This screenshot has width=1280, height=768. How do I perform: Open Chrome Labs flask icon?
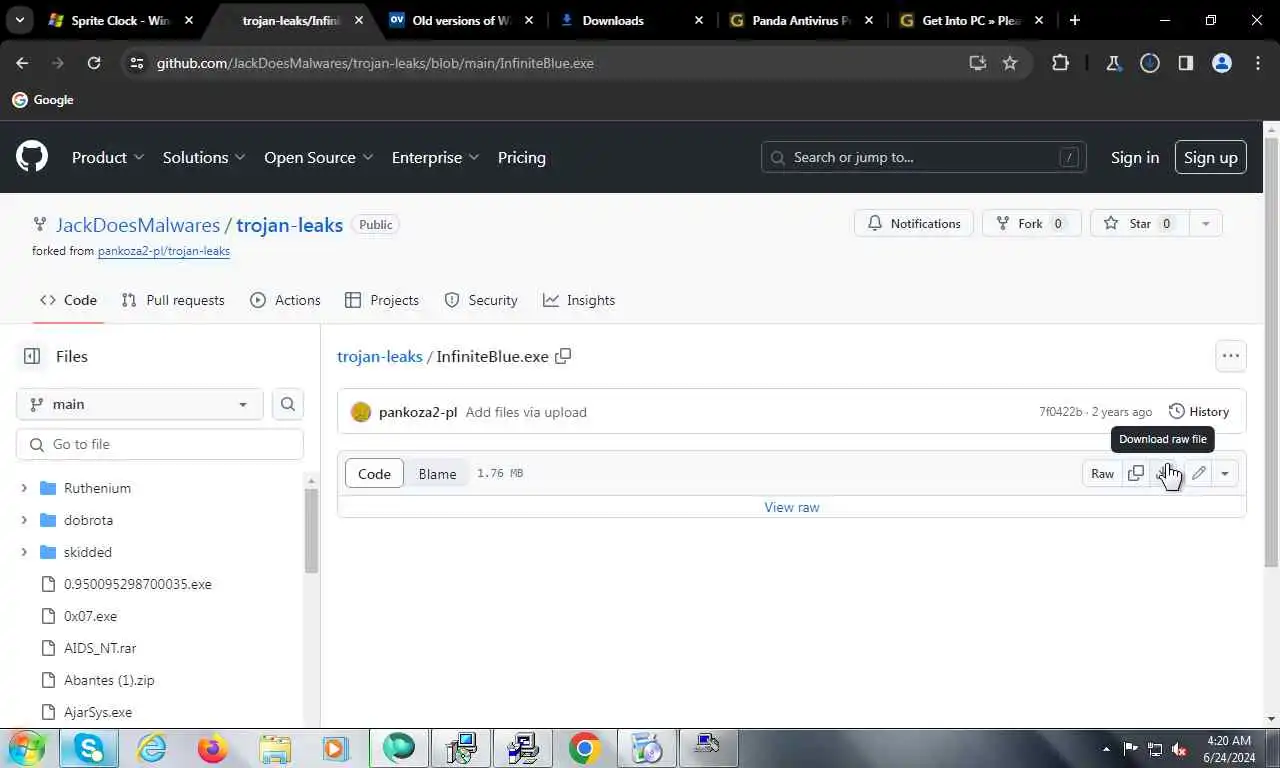coord(1113,63)
